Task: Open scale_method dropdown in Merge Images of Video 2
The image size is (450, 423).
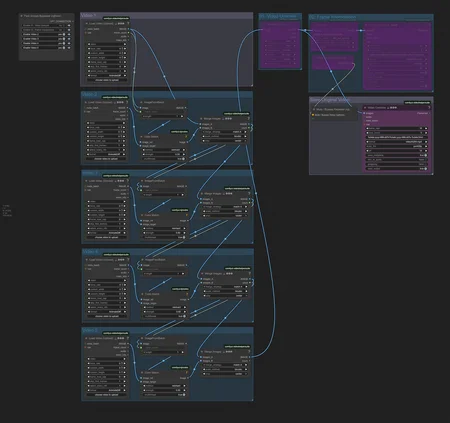Action: pos(224,136)
